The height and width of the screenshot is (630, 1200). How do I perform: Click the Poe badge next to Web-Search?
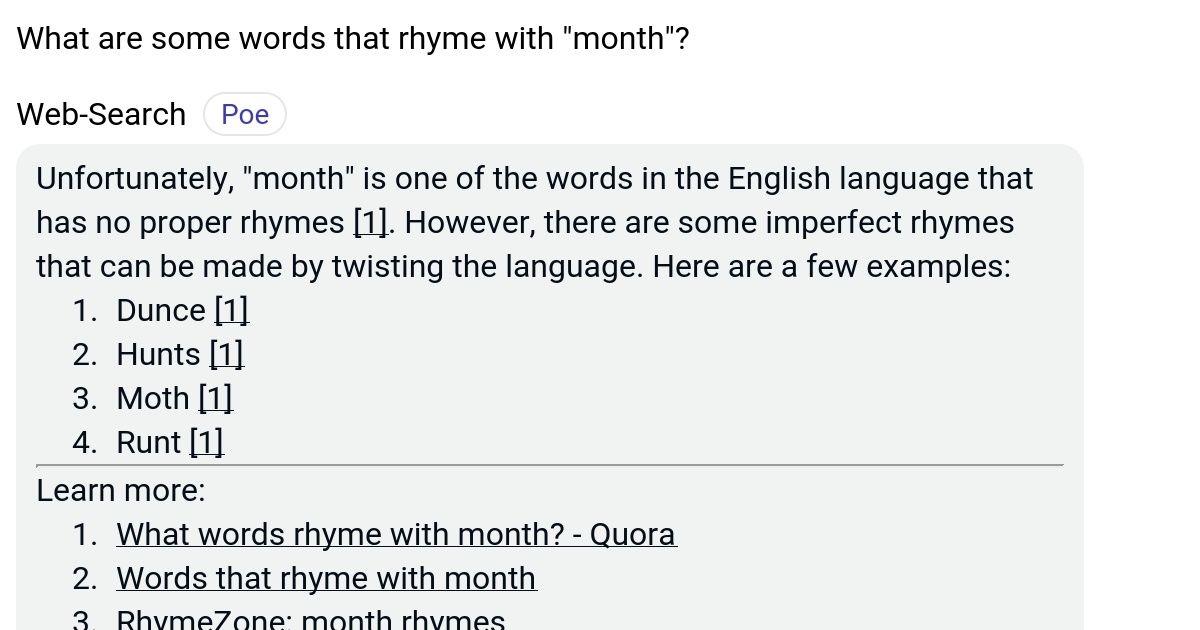244,114
